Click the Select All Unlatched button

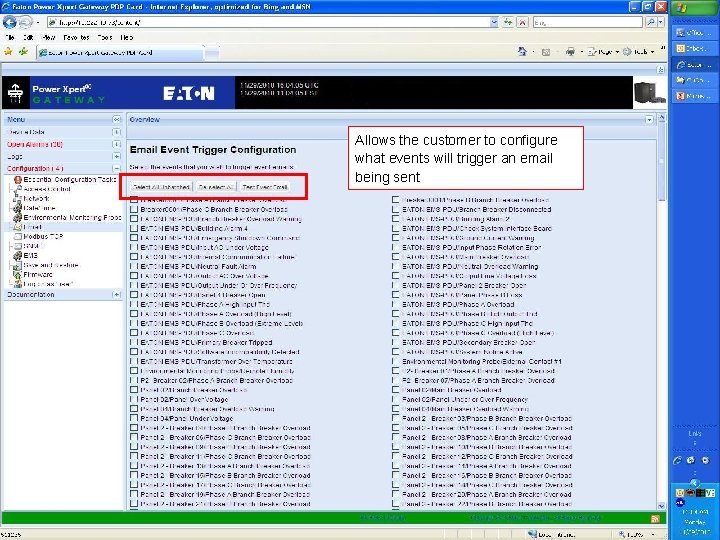pyautogui.click(x=161, y=187)
